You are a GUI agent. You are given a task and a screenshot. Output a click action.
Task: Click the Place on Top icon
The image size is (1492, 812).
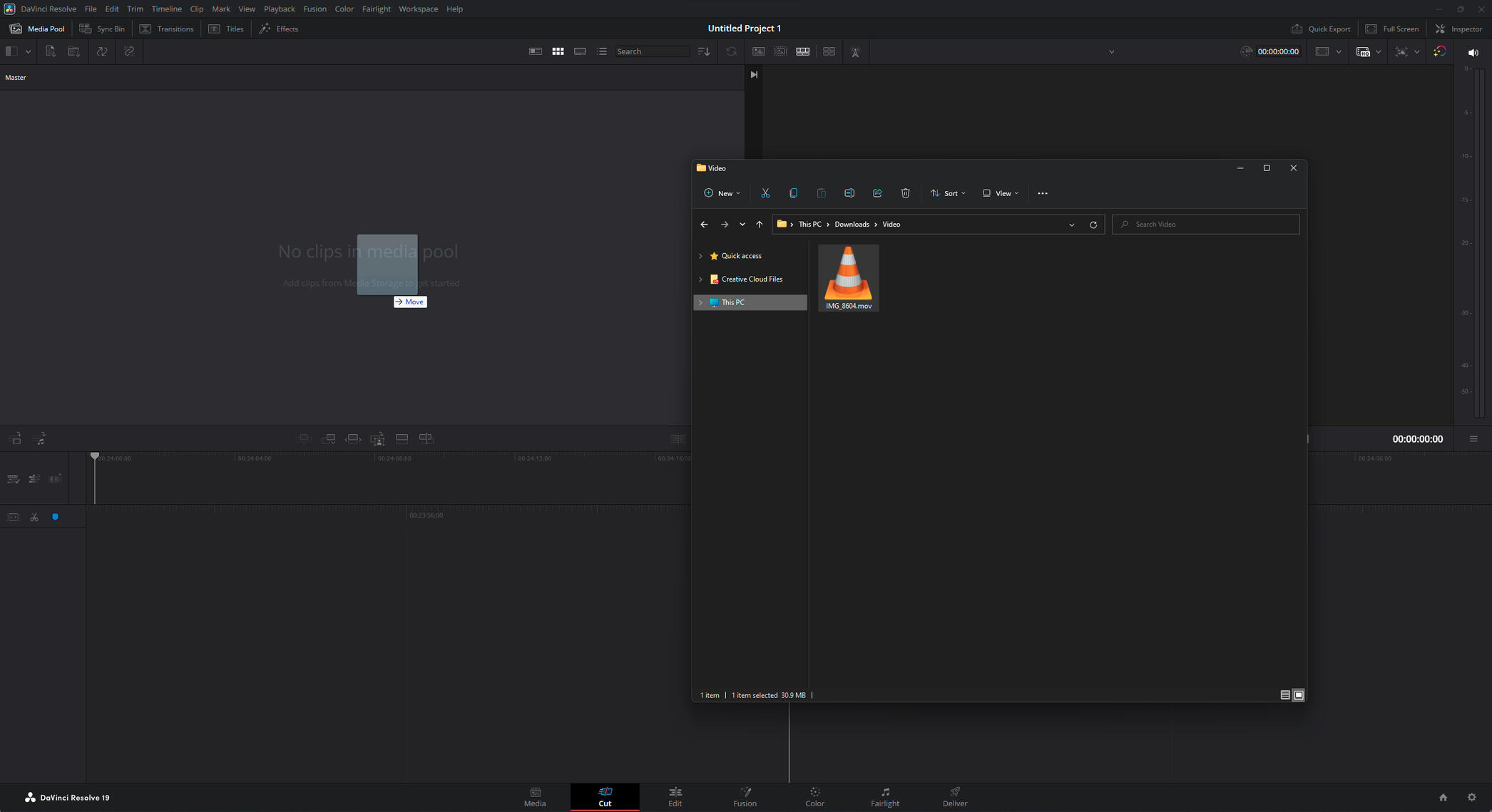click(402, 438)
